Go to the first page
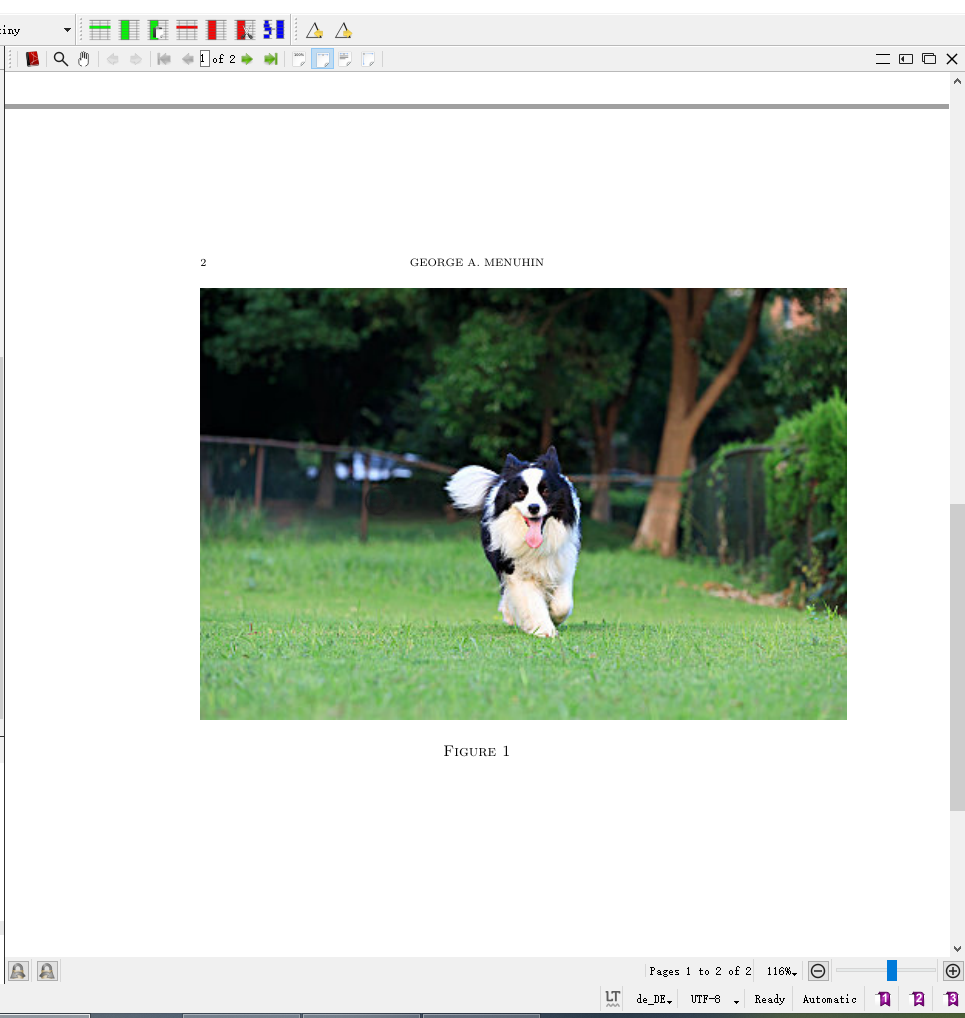 click(x=164, y=59)
